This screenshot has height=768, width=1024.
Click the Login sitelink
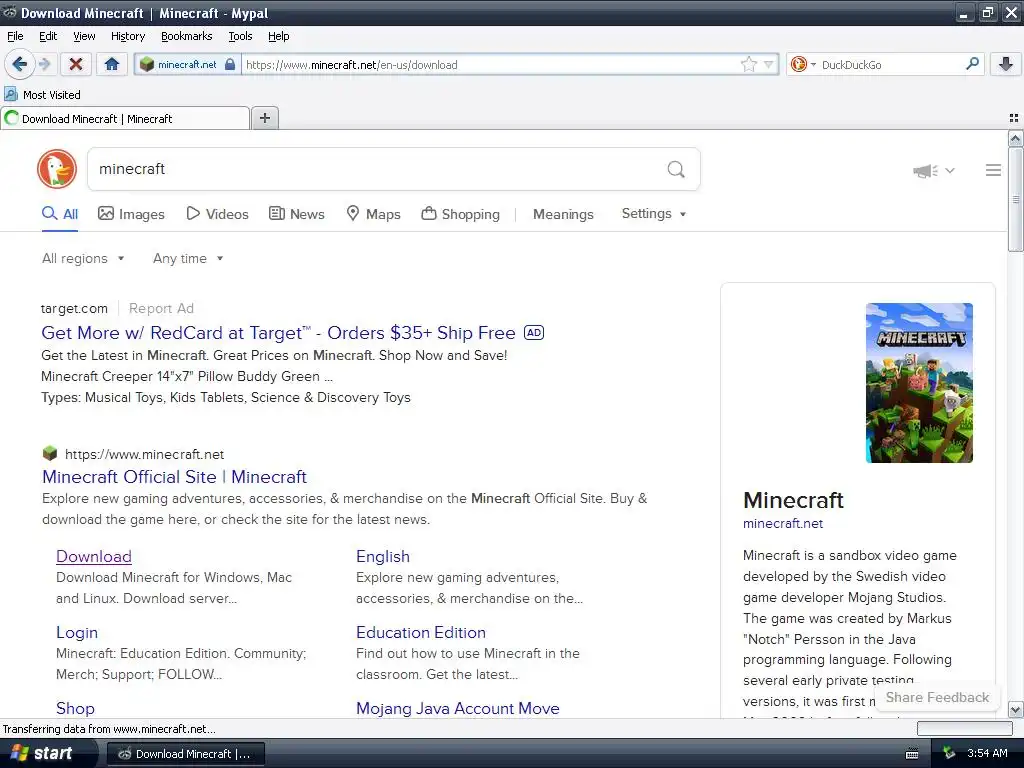76,632
